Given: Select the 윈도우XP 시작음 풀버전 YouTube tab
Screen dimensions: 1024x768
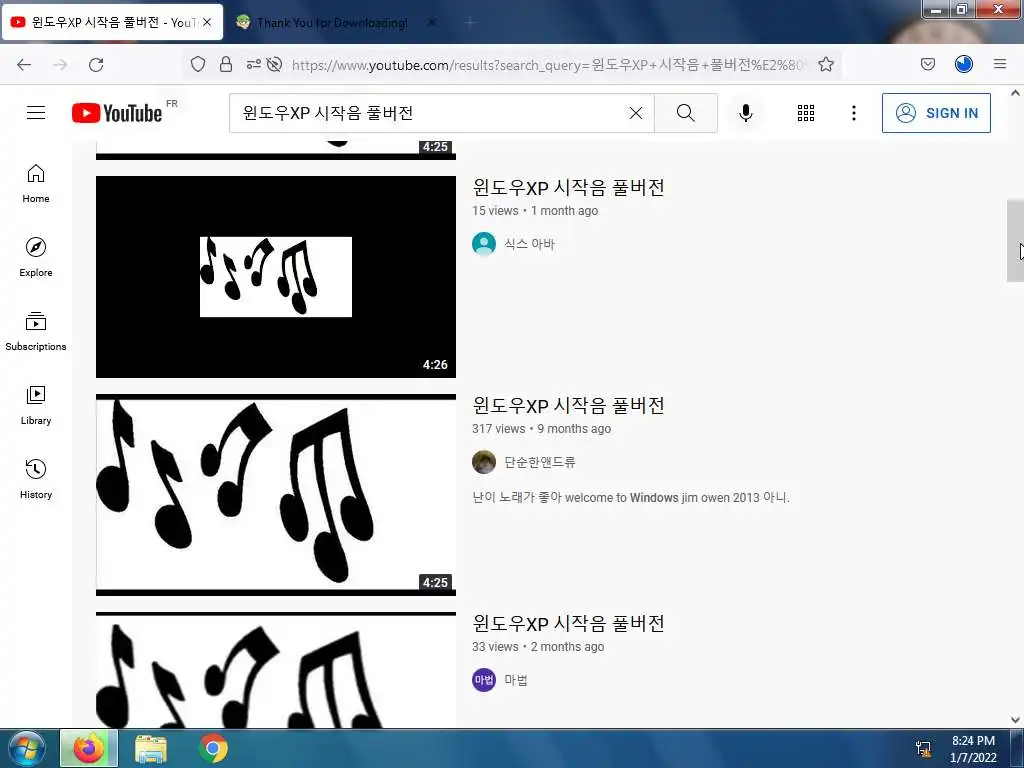Looking at the screenshot, I should 111,23.
